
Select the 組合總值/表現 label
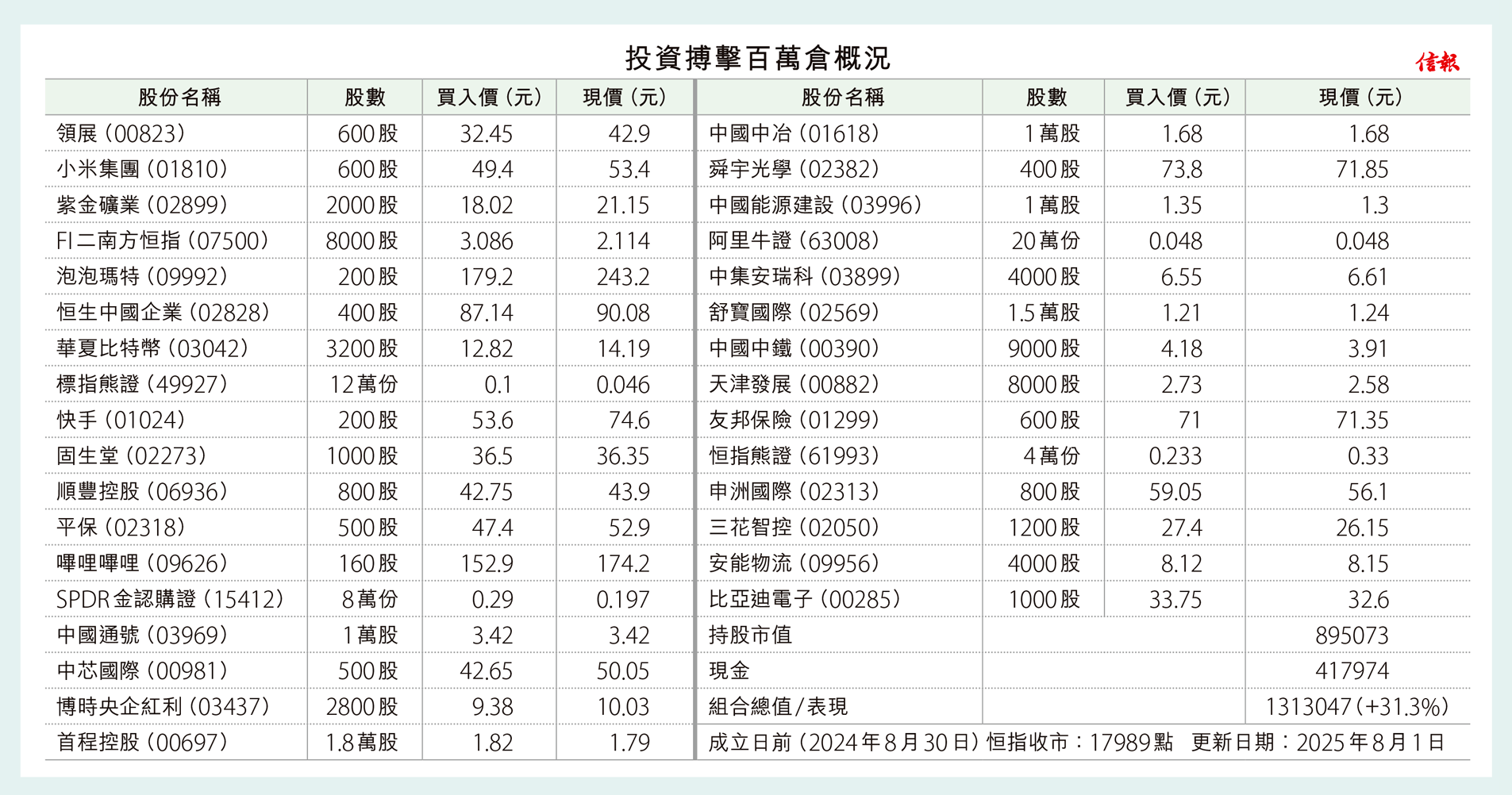[x=777, y=706]
